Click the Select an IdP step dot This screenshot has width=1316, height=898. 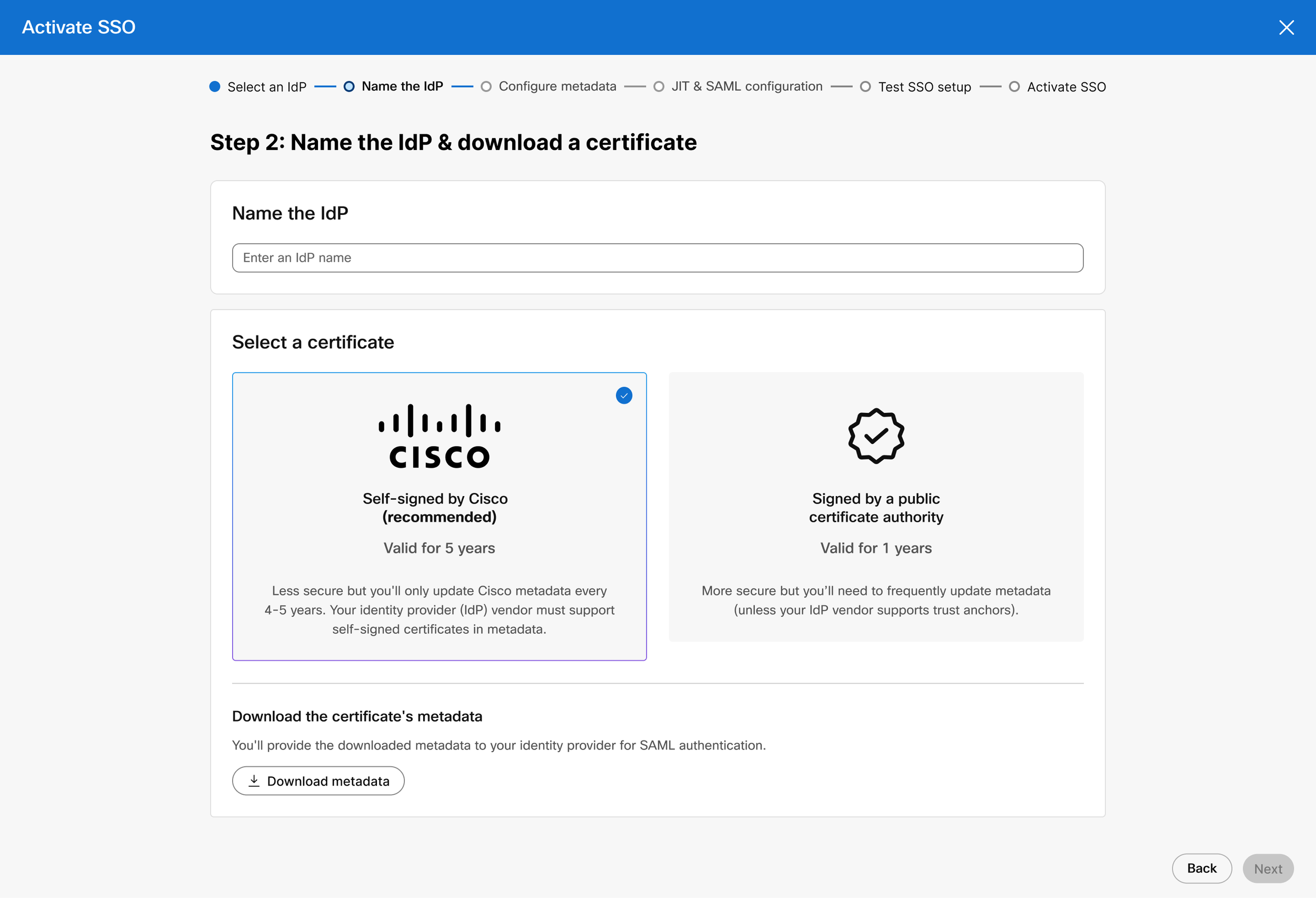click(215, 87)
